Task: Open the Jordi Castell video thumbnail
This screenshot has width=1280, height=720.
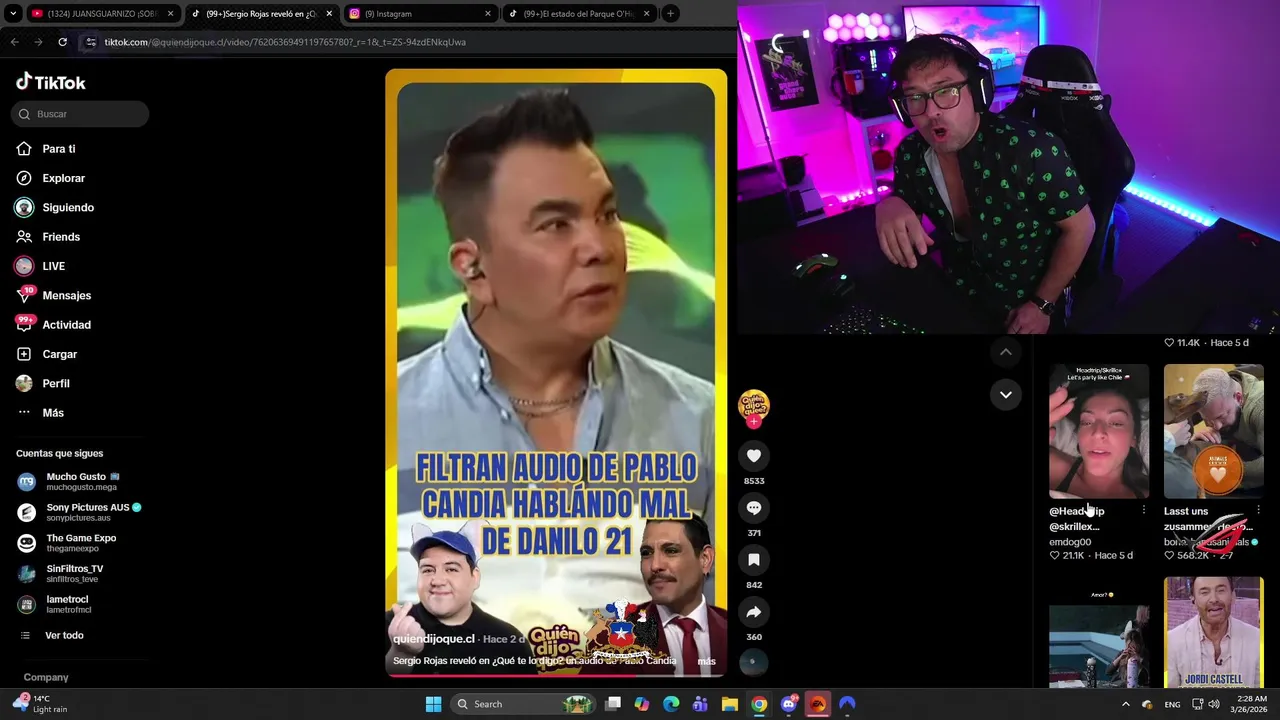Action: tap(1214, 631)
